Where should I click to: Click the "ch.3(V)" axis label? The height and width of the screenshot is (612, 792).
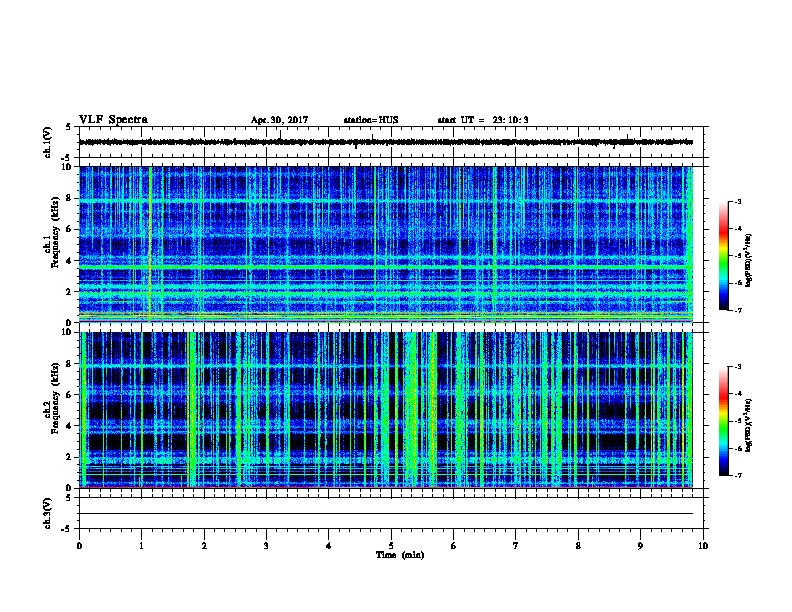48,513
